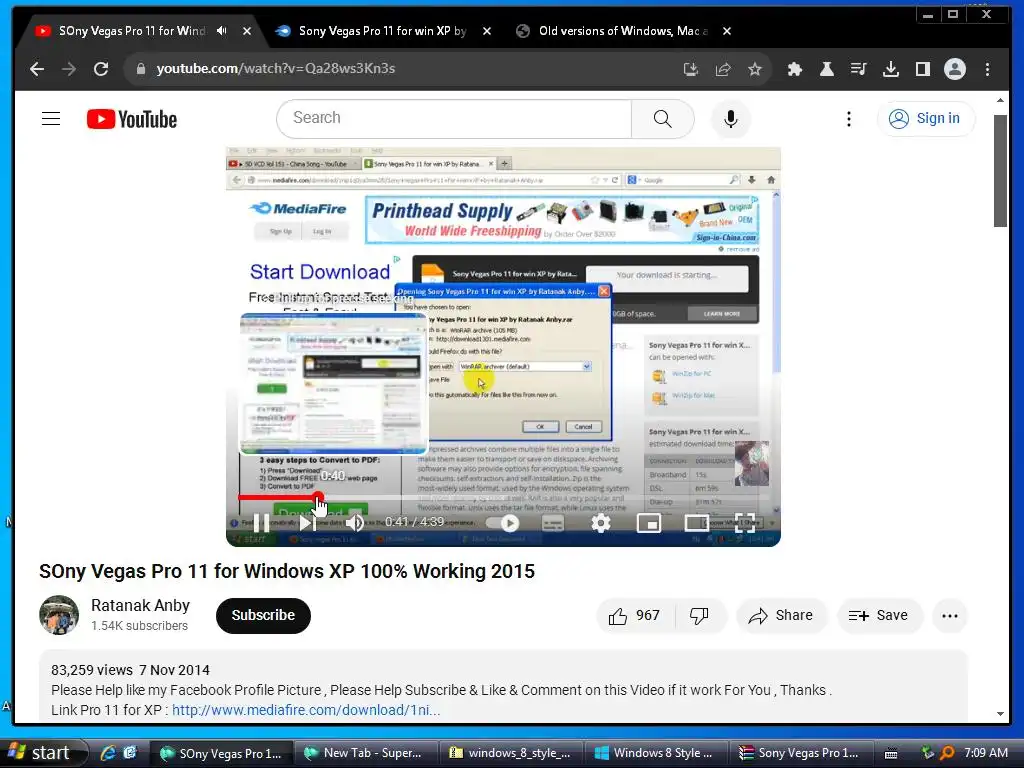Switch to the SOny Vegas Pro 11 YouTube tab
This screenshot has height=768, width=1024.
[131, 31]
